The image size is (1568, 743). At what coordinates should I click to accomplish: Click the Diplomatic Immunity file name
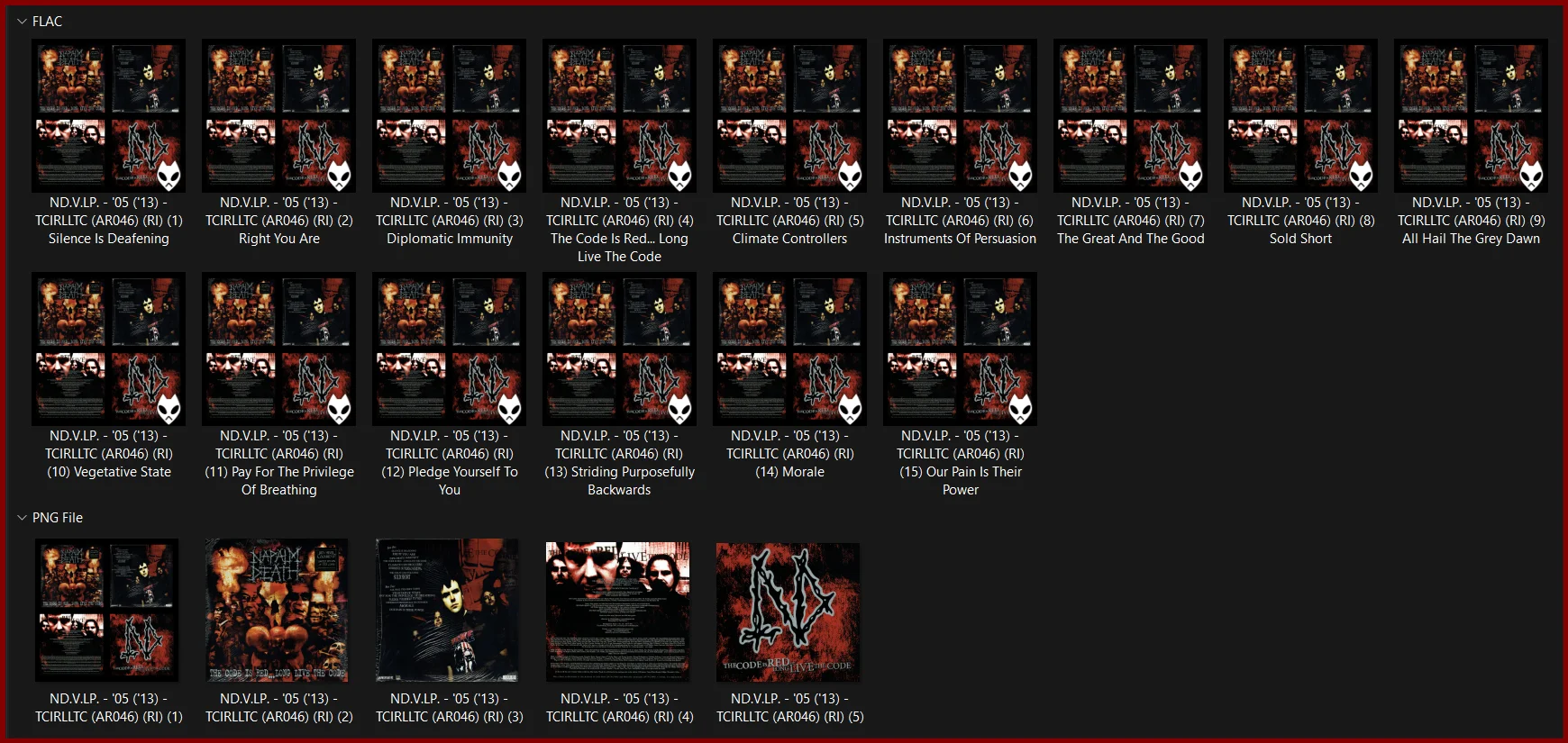[450, 221]
